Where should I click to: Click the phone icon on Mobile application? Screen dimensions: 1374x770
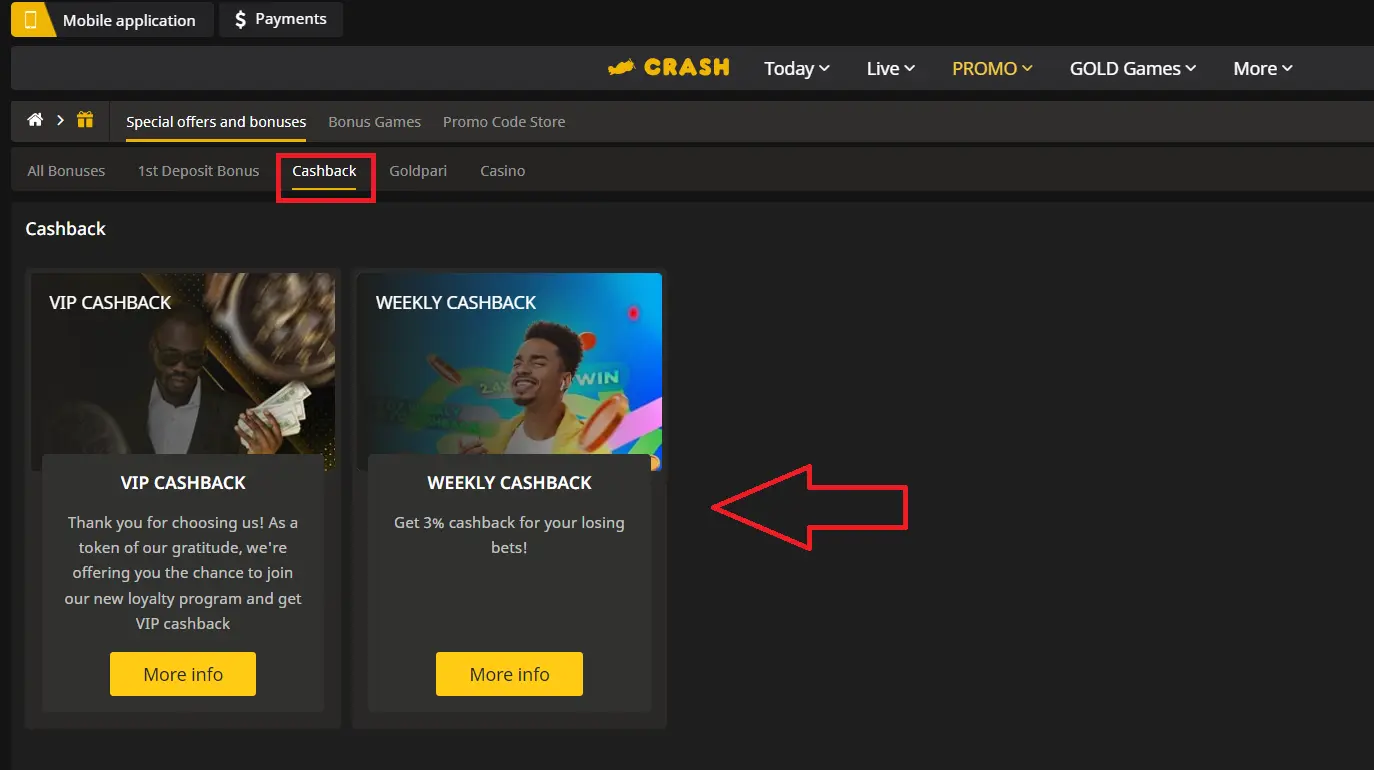point(31,19)
